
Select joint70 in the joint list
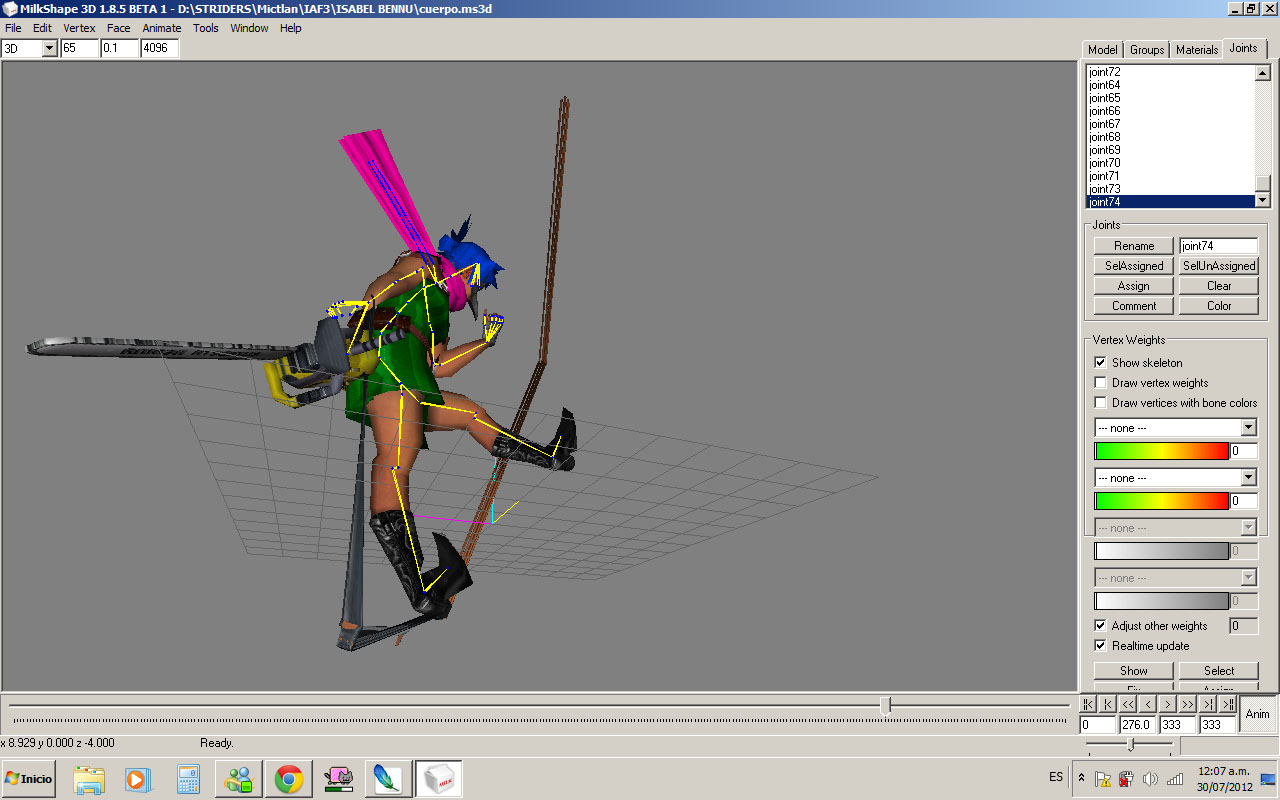[1170, 163]
